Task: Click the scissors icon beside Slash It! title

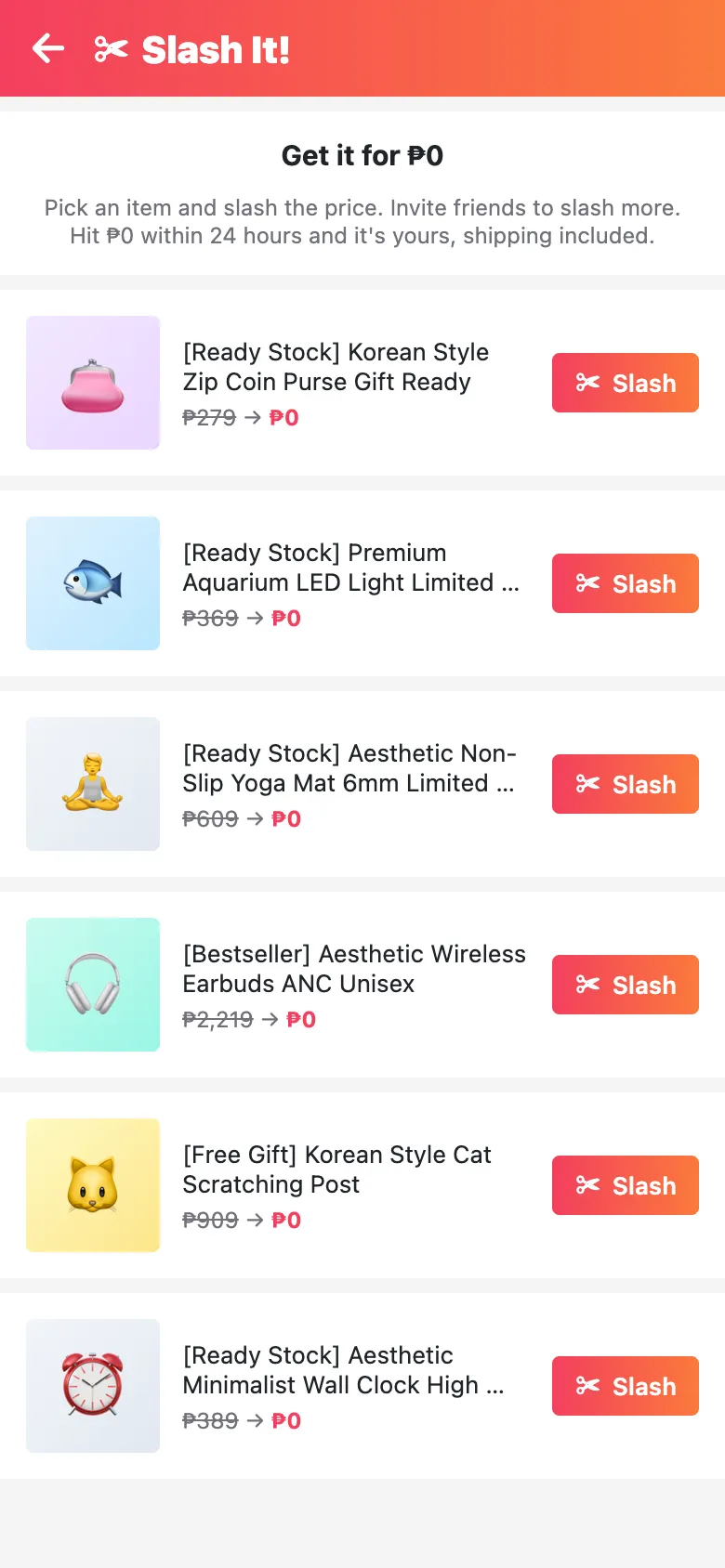Action: pyautogui.click(x=112, y=49)
